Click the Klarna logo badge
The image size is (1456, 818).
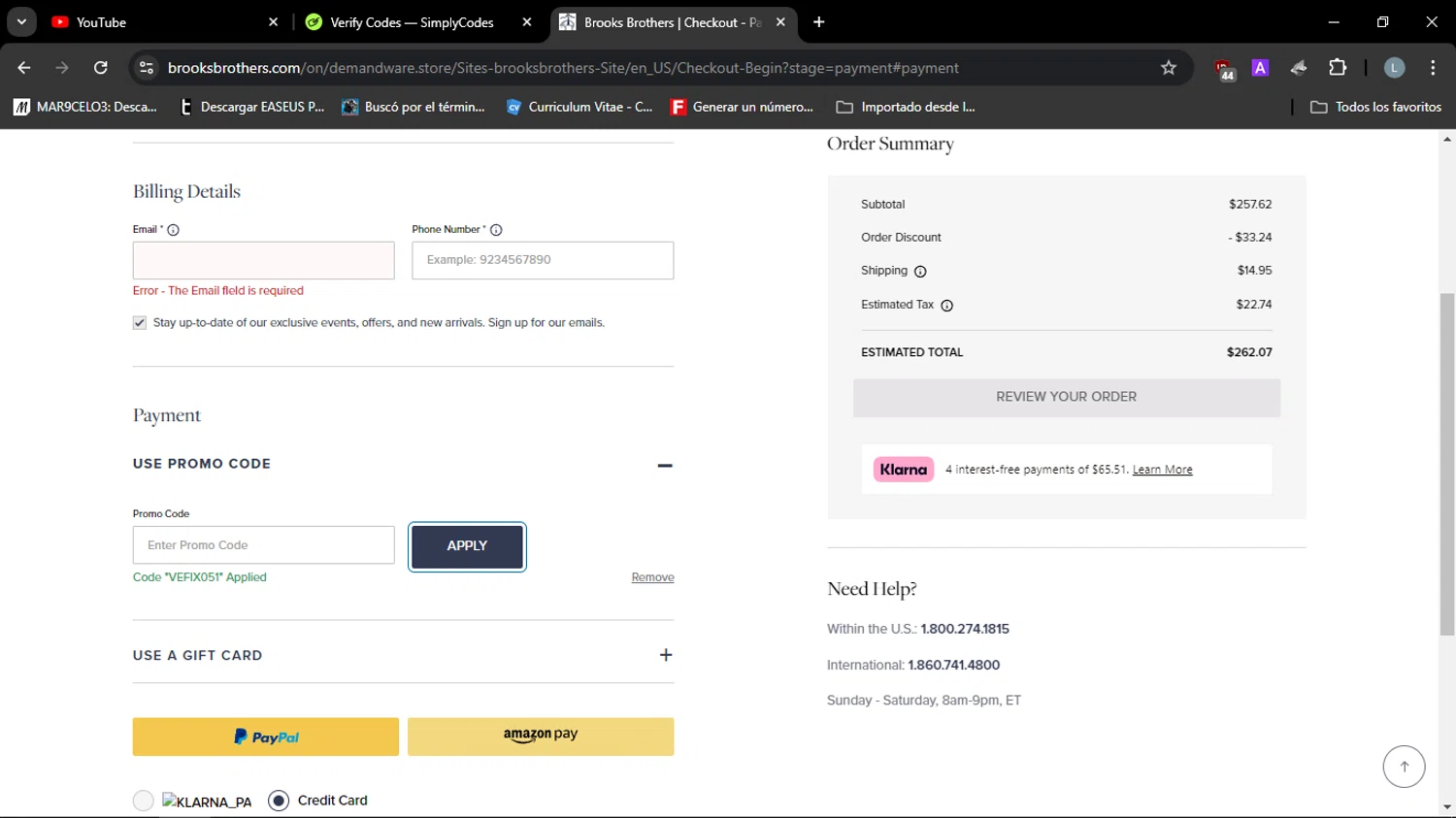pyautogui.click(x=904, y=470)
